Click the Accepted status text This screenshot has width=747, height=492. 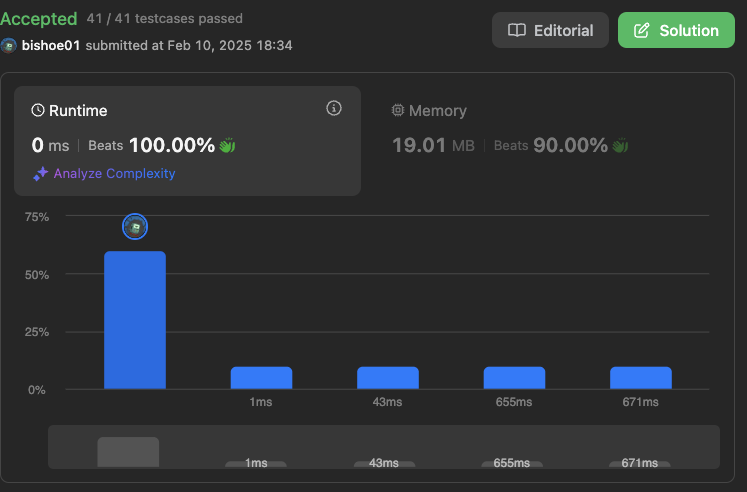[39, 19]
